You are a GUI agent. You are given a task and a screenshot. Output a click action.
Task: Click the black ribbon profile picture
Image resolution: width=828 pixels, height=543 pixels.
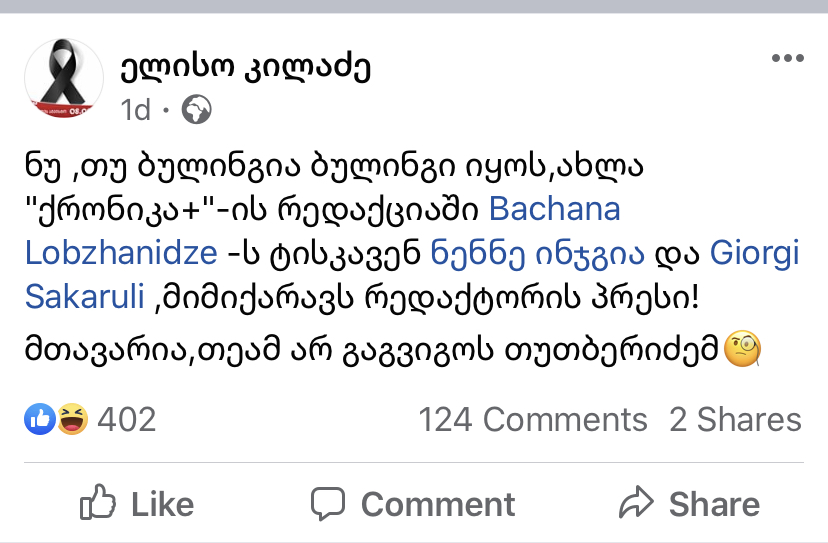(64, 80)
